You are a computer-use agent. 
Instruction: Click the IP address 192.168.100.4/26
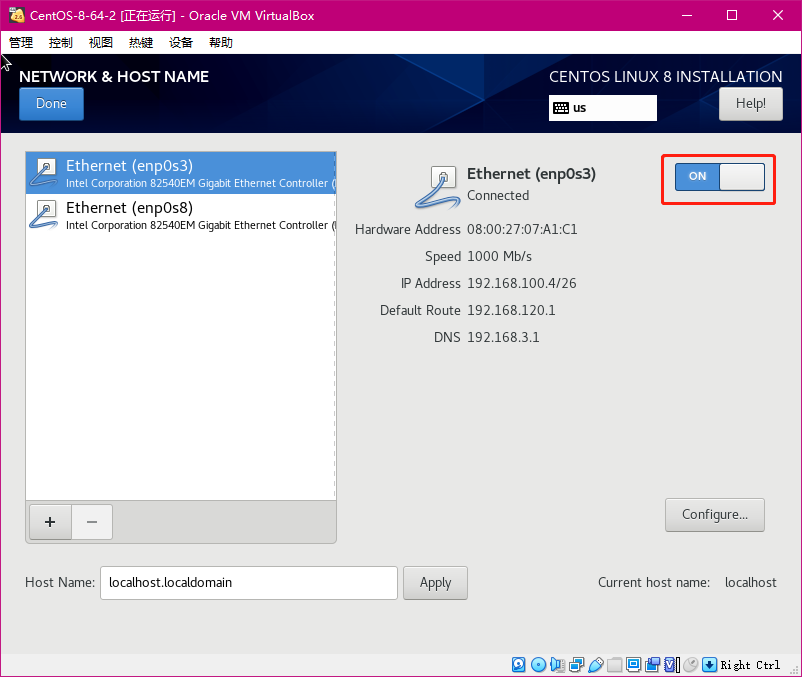click(x=522, y=283)
